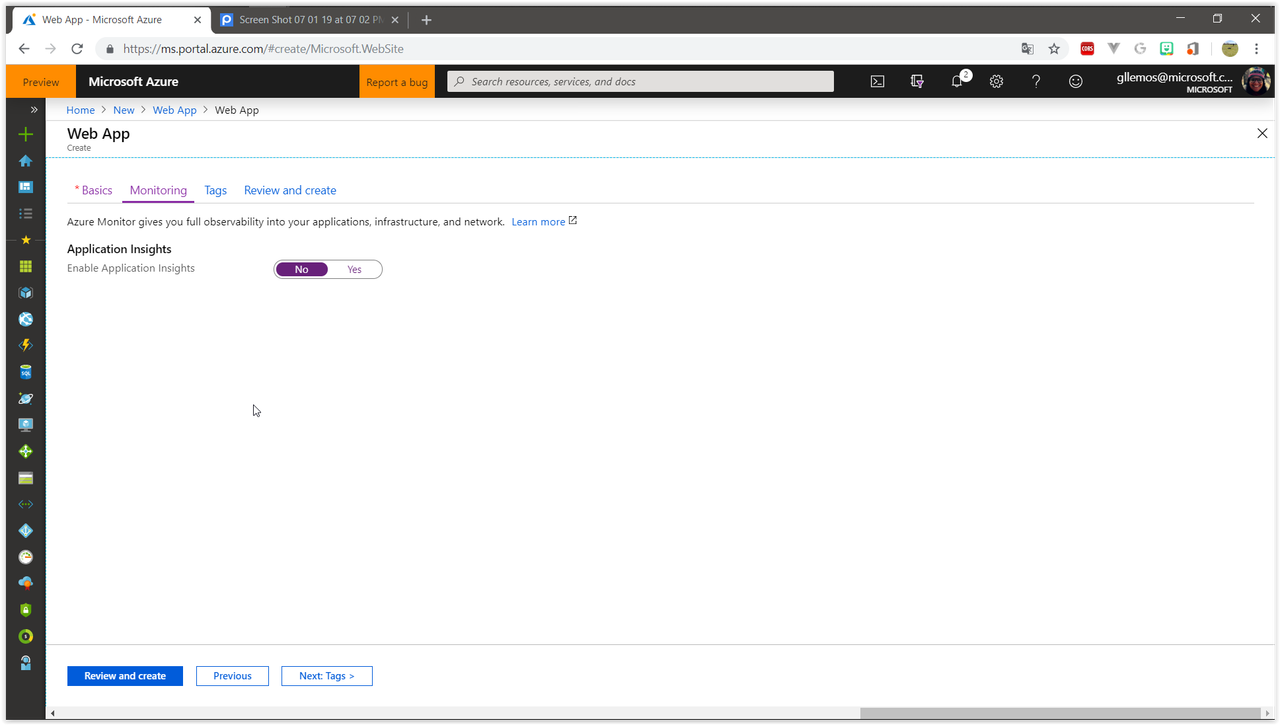The image size is (1280, 725).
Task: Open Cost Management green circle icon
Action: (26, 636)
